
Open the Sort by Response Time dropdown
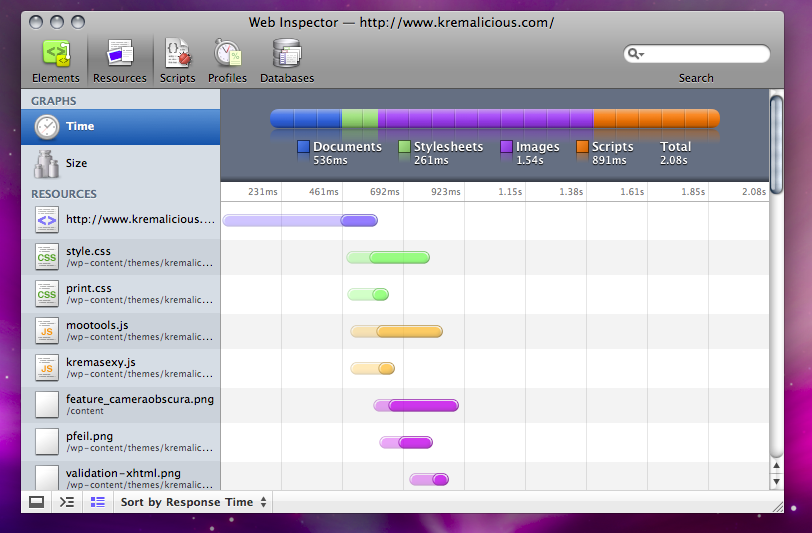click(x=193, y=502)
